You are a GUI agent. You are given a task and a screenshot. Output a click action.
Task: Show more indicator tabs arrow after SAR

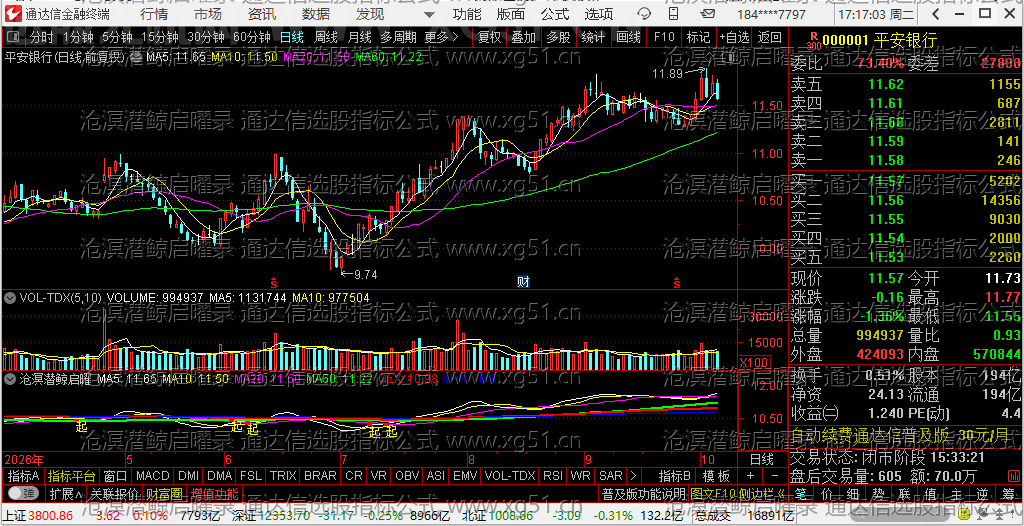633,476
